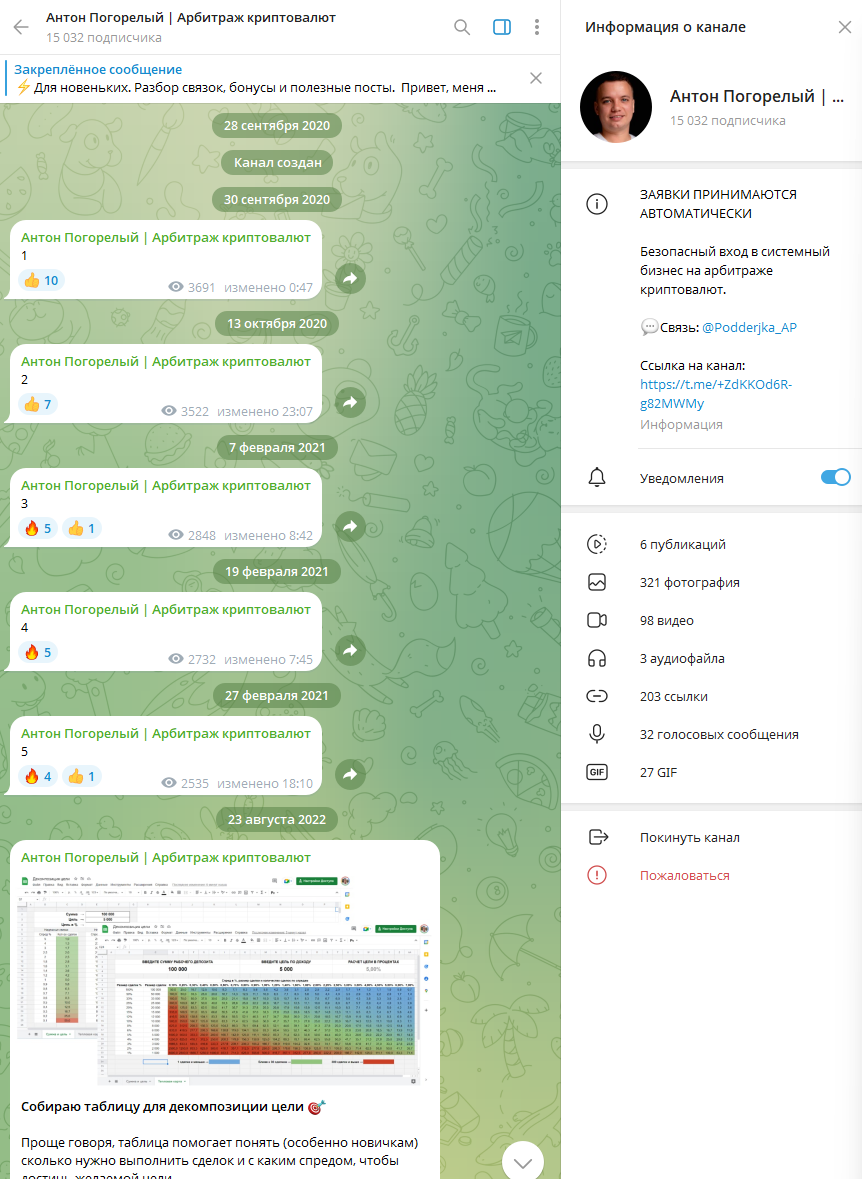Click the scroll-to-bottom chevron button
Screen dimensions: 862x1179
(522, 1161)
